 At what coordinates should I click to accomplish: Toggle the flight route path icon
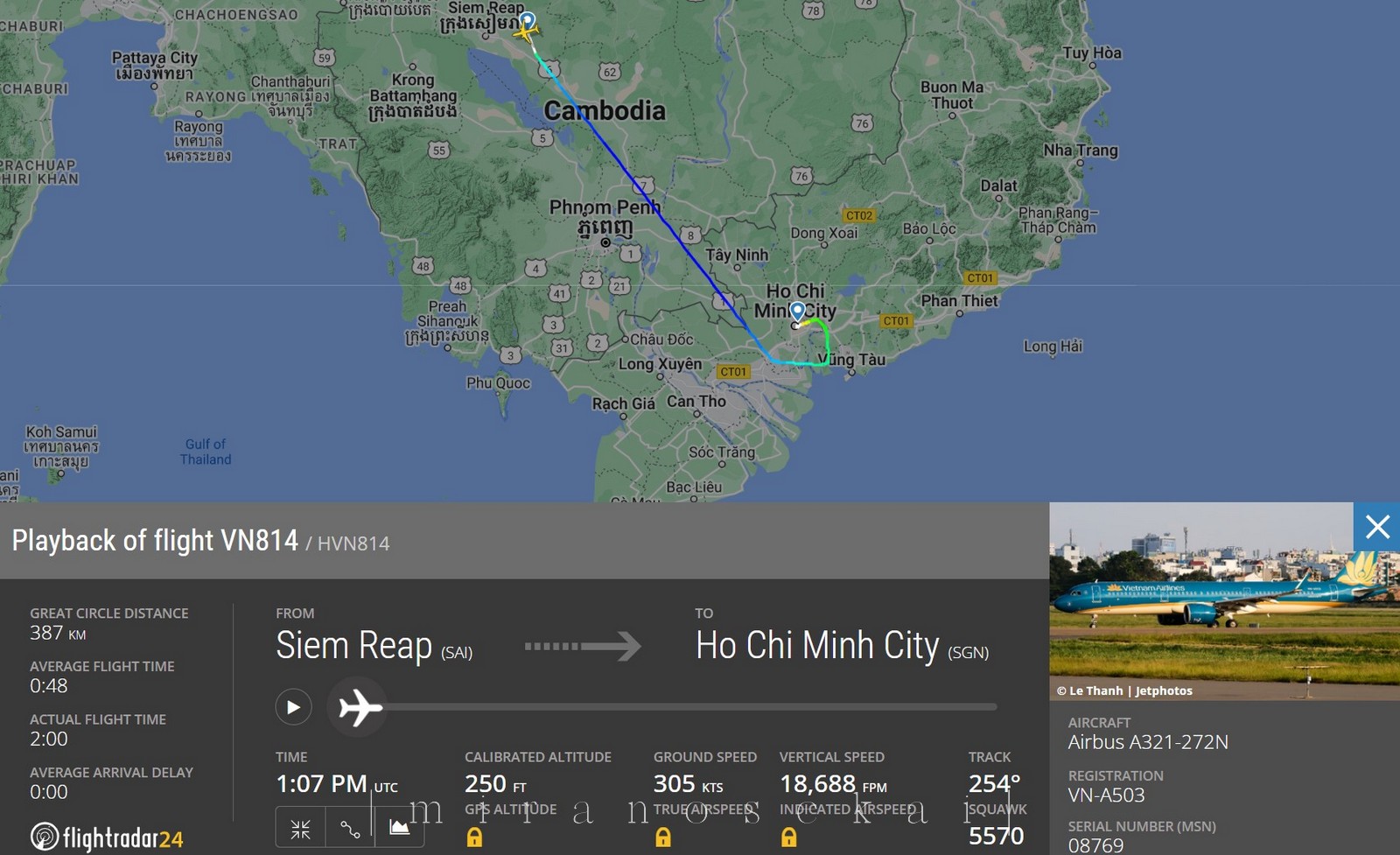click(x=350, y=828)
